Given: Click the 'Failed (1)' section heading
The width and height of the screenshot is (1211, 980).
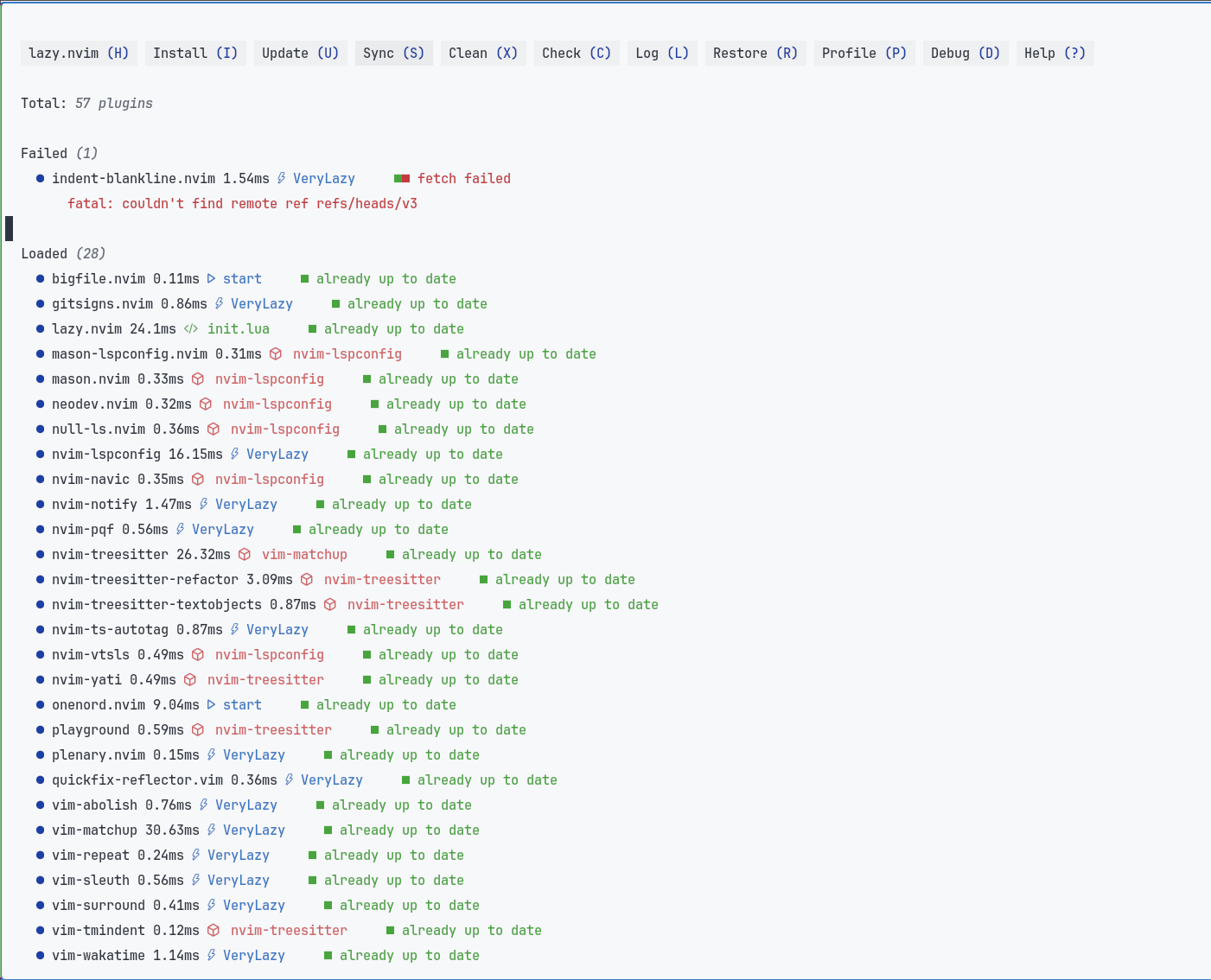Looking at the screenshot, I should click(x=60, y=153).
